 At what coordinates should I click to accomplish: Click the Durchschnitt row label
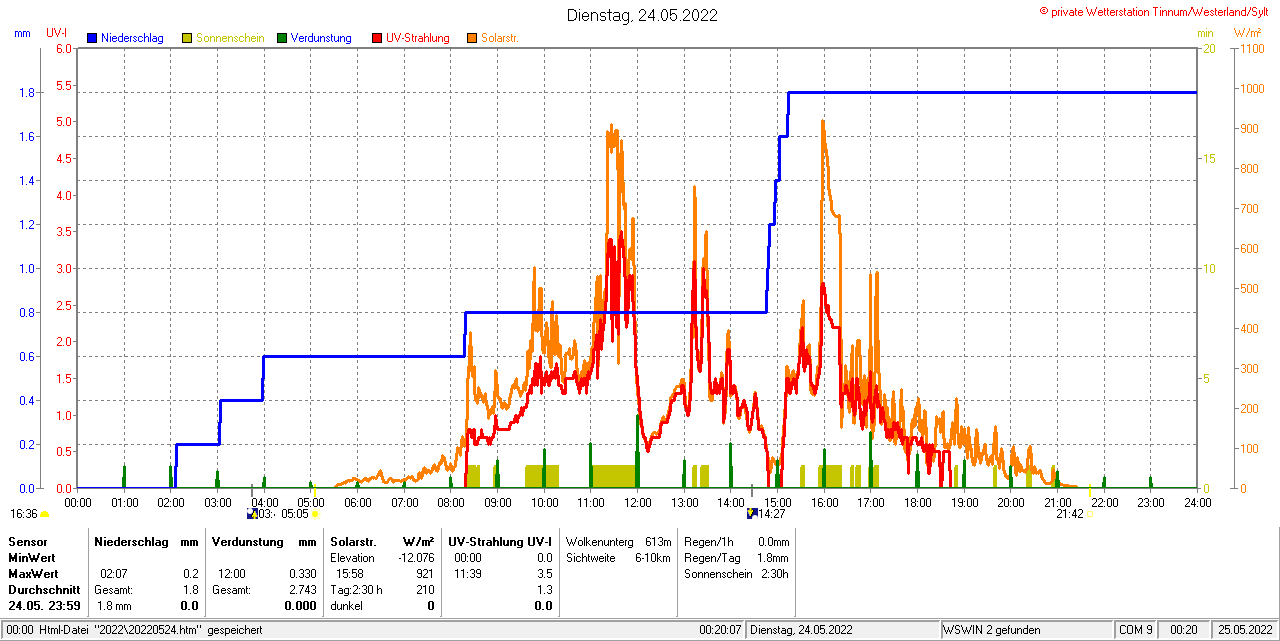[44, 590]
